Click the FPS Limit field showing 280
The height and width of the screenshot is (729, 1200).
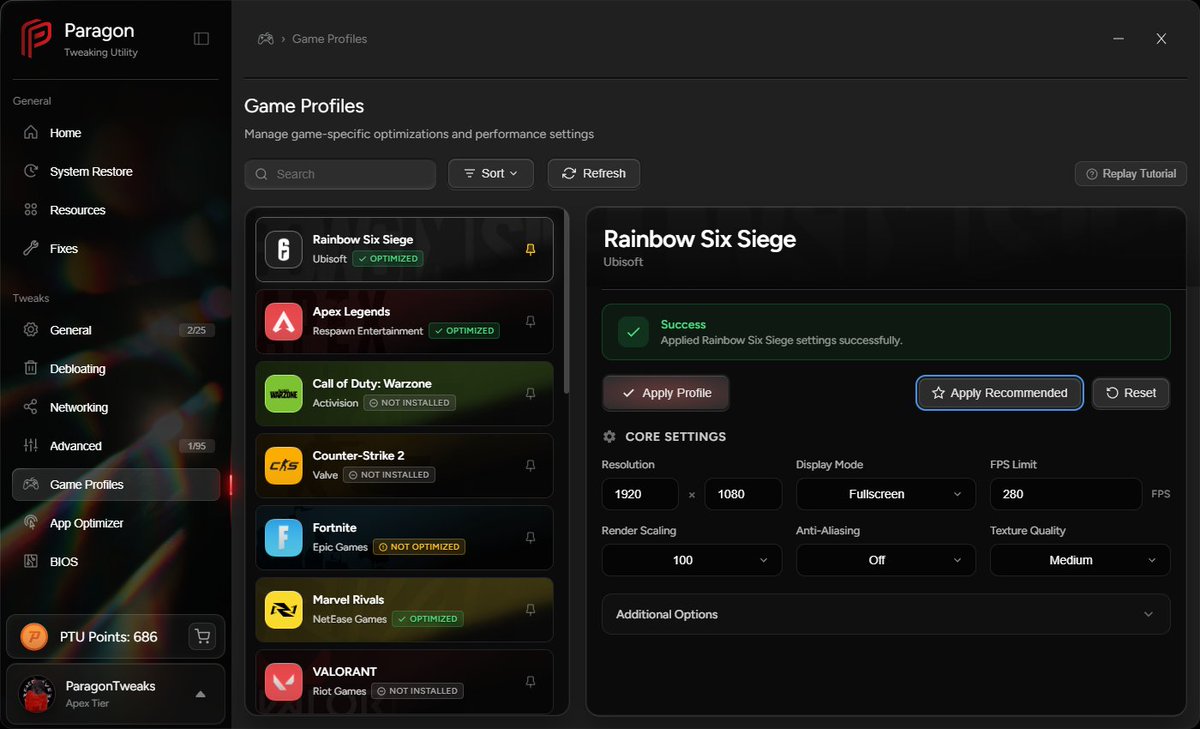coord(1066,494)
